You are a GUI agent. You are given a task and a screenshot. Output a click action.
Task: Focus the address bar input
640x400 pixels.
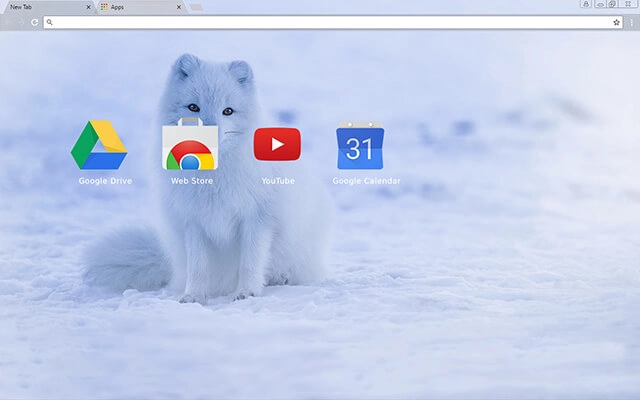point(333,22)
